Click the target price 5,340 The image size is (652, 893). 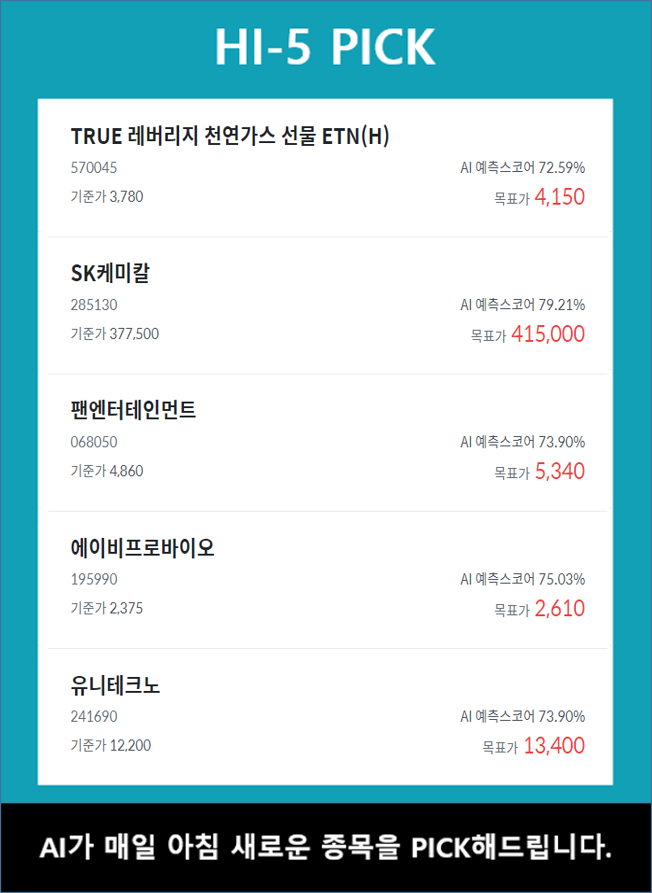pos(559,471)
